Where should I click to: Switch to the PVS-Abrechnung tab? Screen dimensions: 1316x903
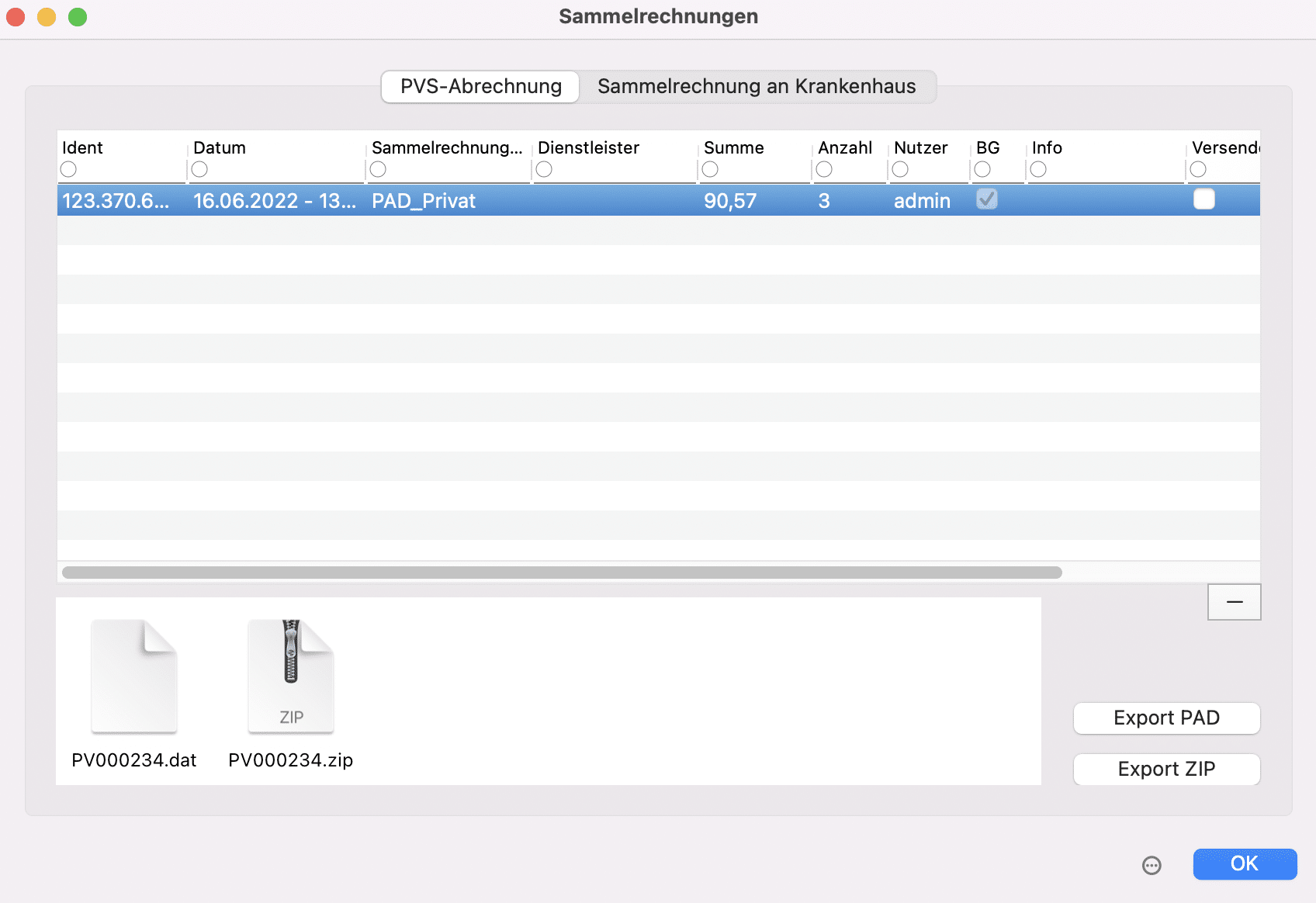[480, 86]
